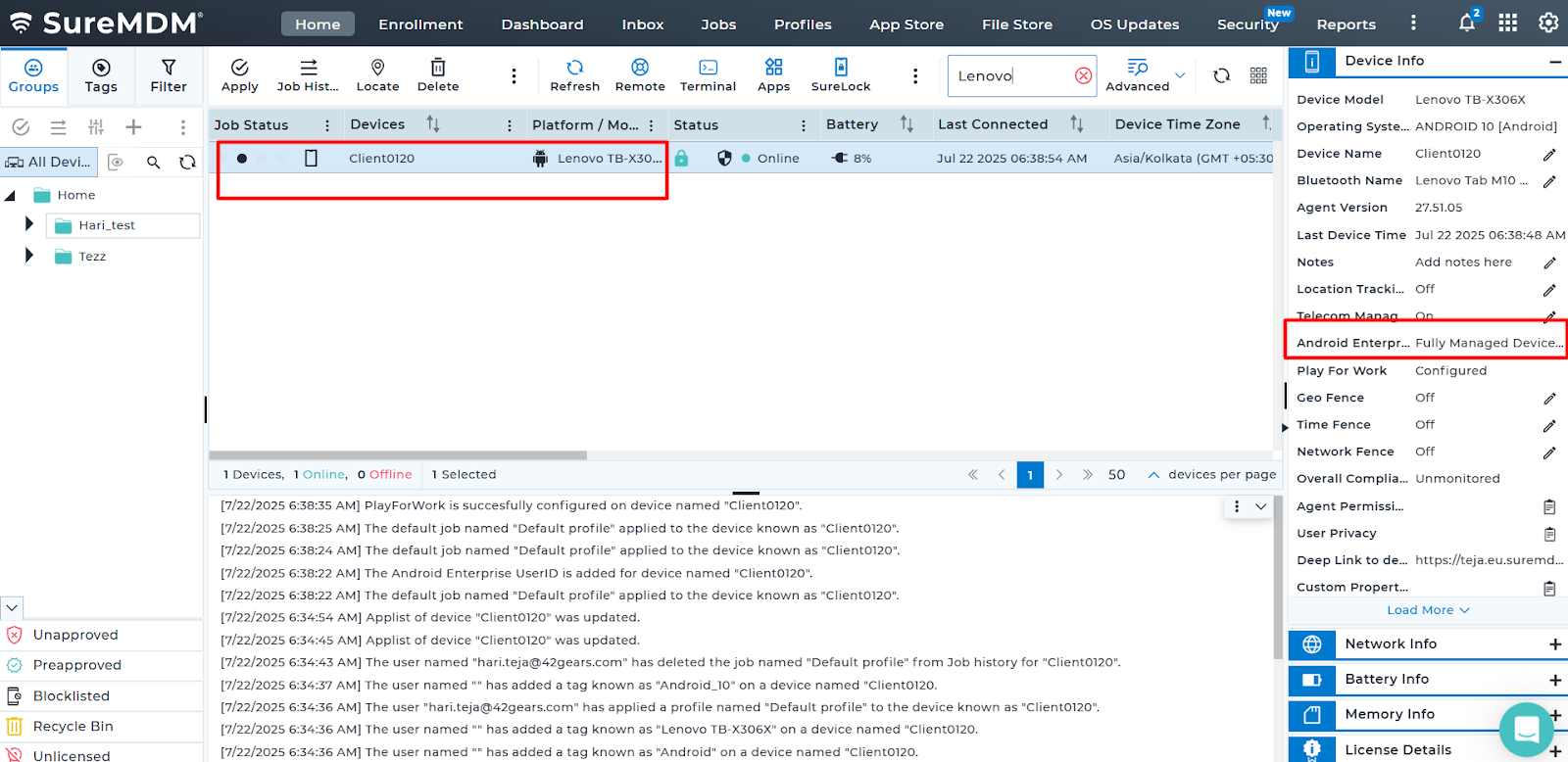Click the horizontal grid scrollbar

398,455
